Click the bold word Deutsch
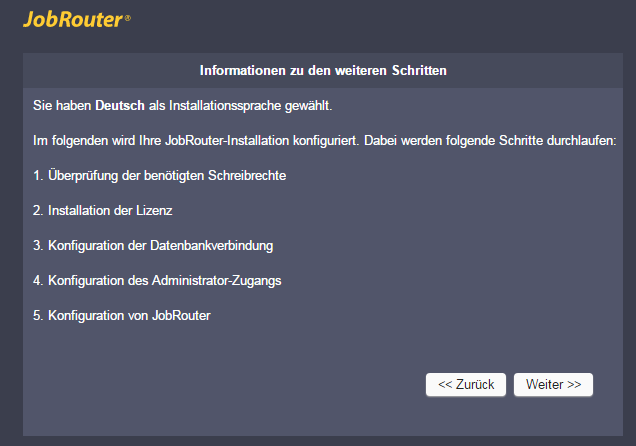Viewport: 636px width, 446px height. point(120,105)
